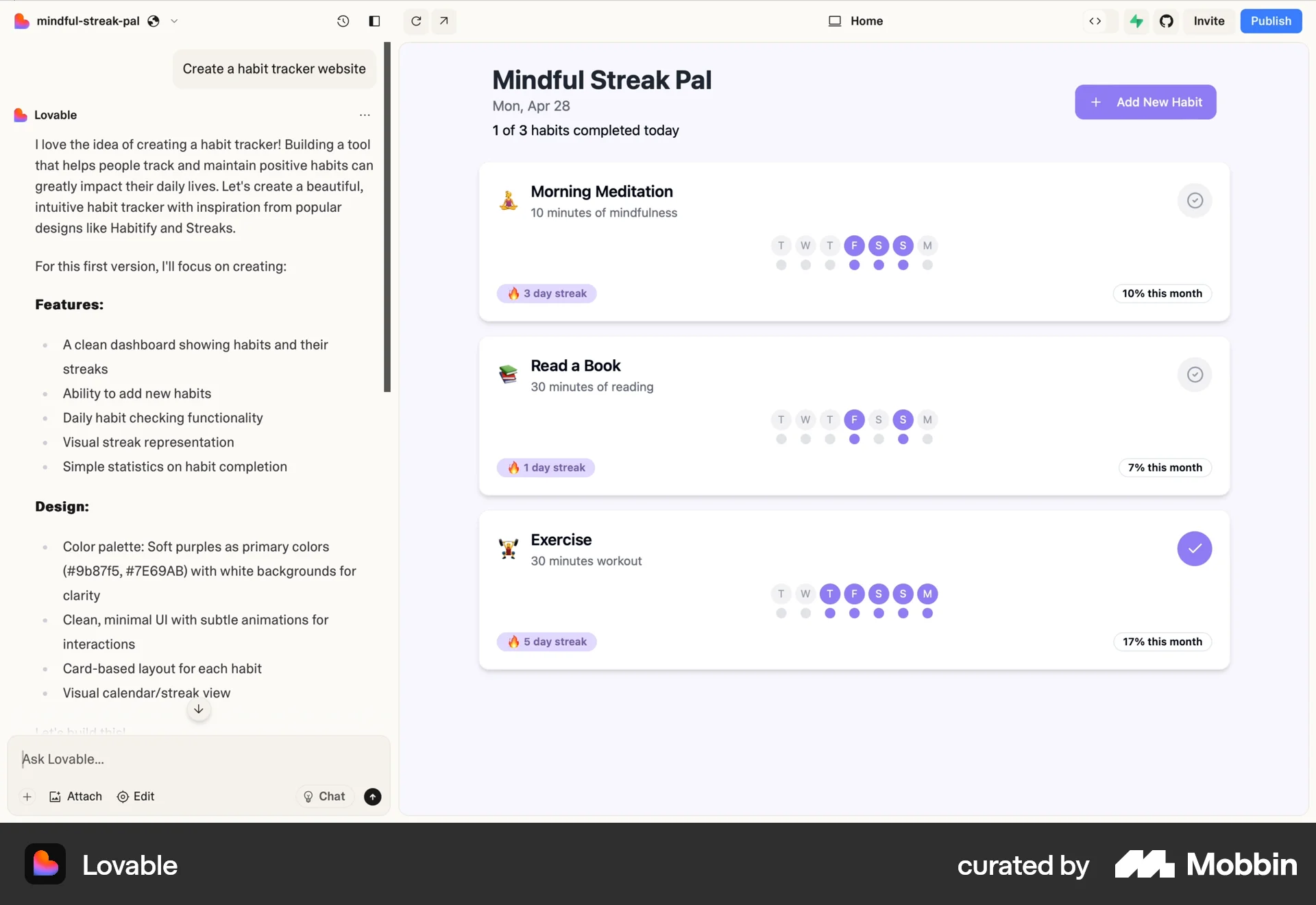Switch to Chat mode
1316x905 pixels.
(325, 796)
